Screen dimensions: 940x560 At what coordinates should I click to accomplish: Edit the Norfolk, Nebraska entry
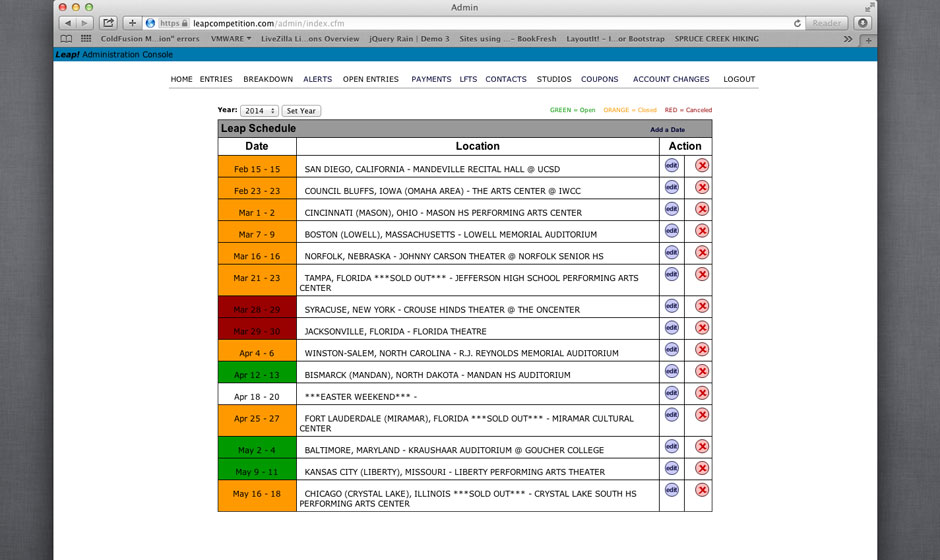(x=671, y=252)
